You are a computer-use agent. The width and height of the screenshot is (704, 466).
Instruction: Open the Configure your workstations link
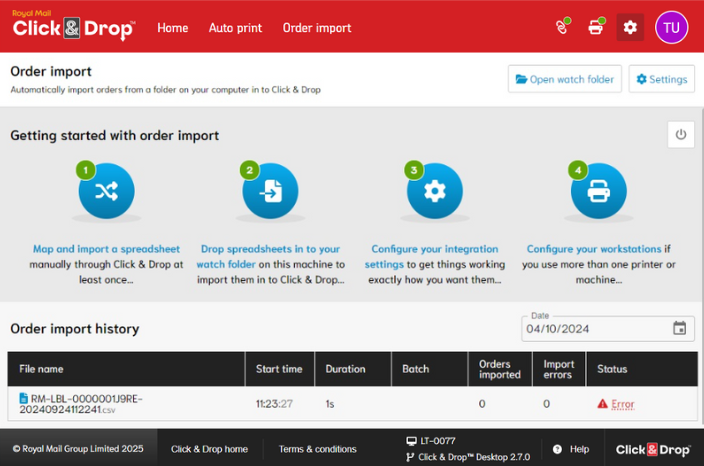click(594, 249)
